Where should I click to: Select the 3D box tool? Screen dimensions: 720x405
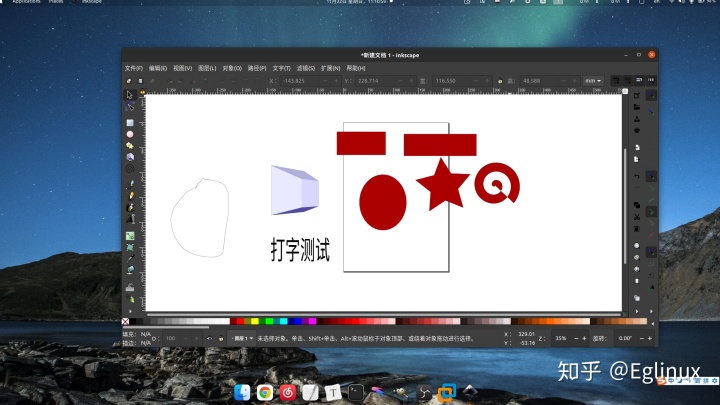pos(130,157)
